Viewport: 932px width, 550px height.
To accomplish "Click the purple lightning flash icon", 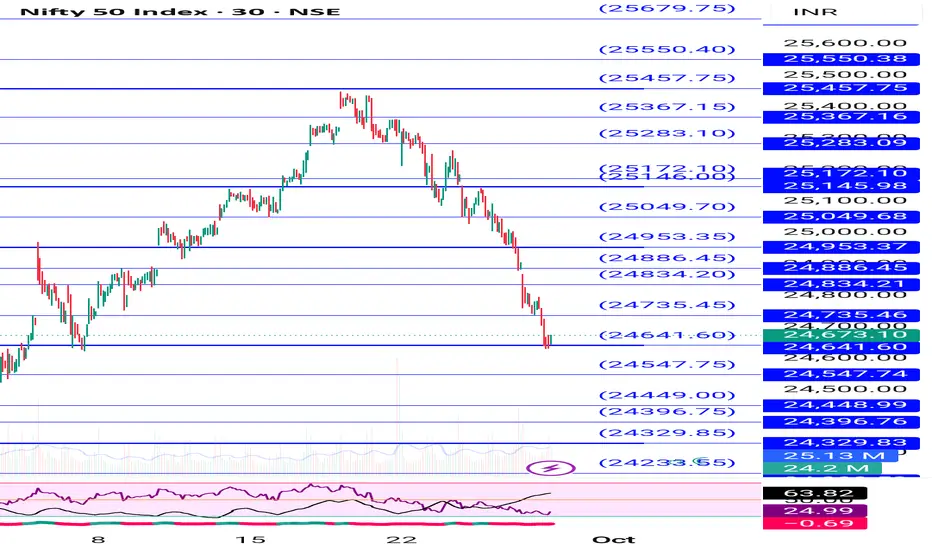I will pos(551,468).
